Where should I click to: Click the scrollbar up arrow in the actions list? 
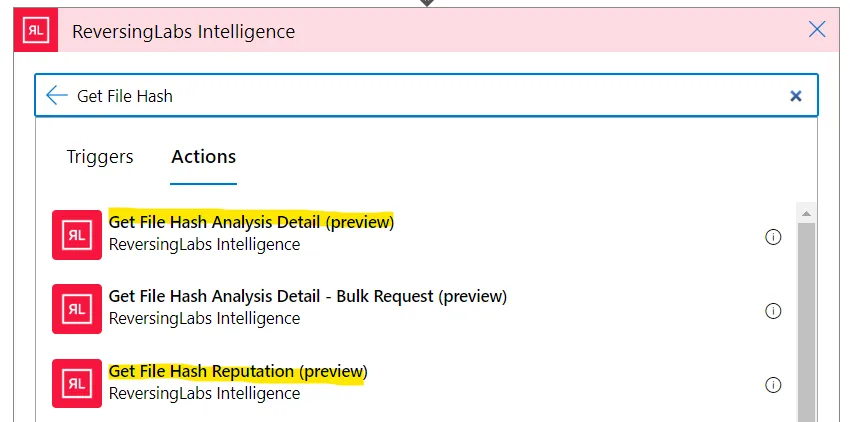805,213
